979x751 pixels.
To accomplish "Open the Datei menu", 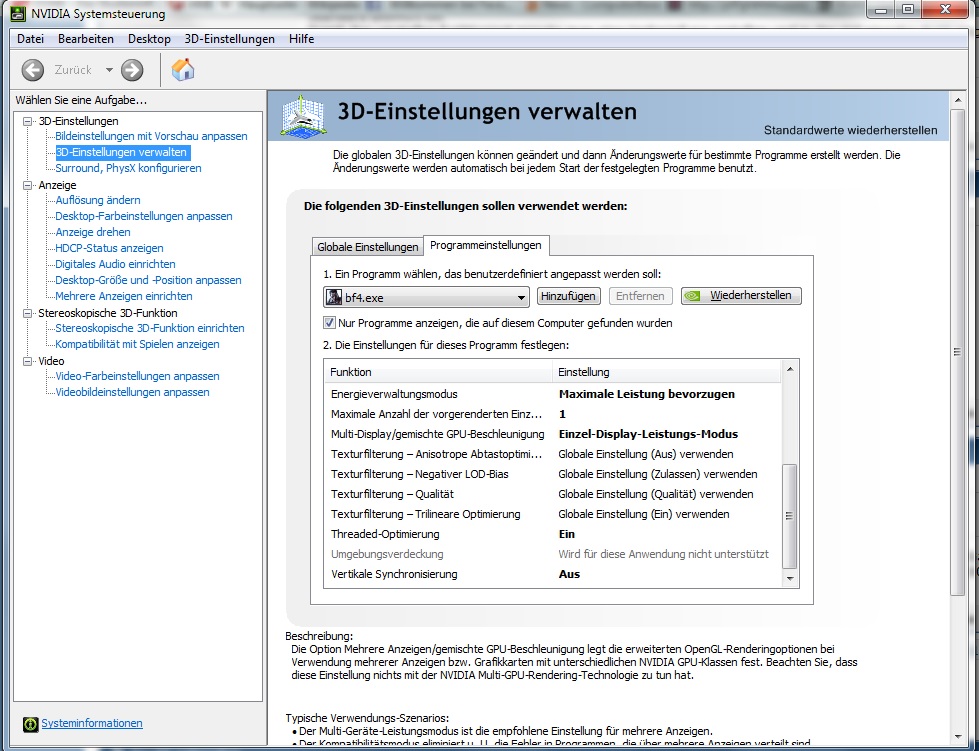I will 31,39.
